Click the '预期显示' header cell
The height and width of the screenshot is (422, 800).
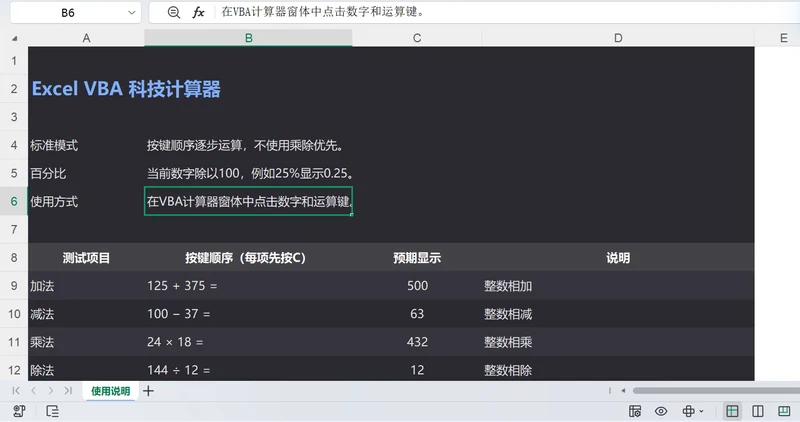coord(417,258)
